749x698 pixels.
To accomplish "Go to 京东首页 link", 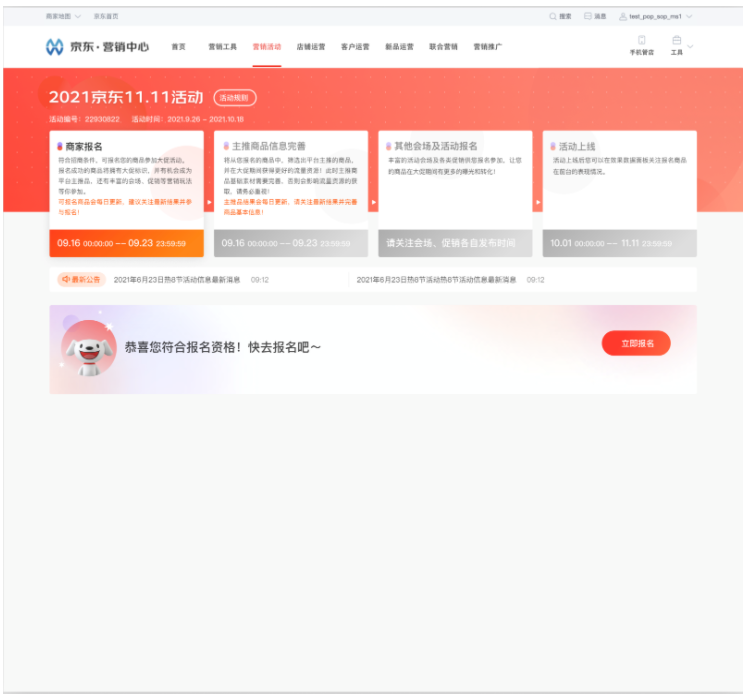I will point(106,16).
